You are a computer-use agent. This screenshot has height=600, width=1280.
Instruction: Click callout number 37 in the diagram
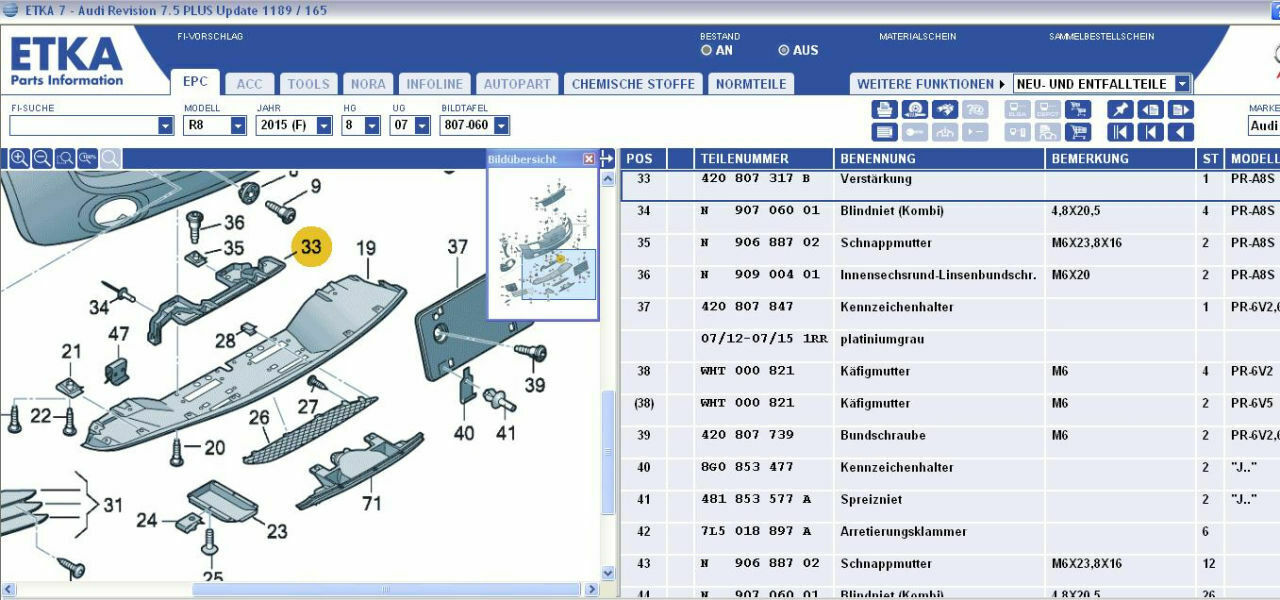click(x=458, y=247)
